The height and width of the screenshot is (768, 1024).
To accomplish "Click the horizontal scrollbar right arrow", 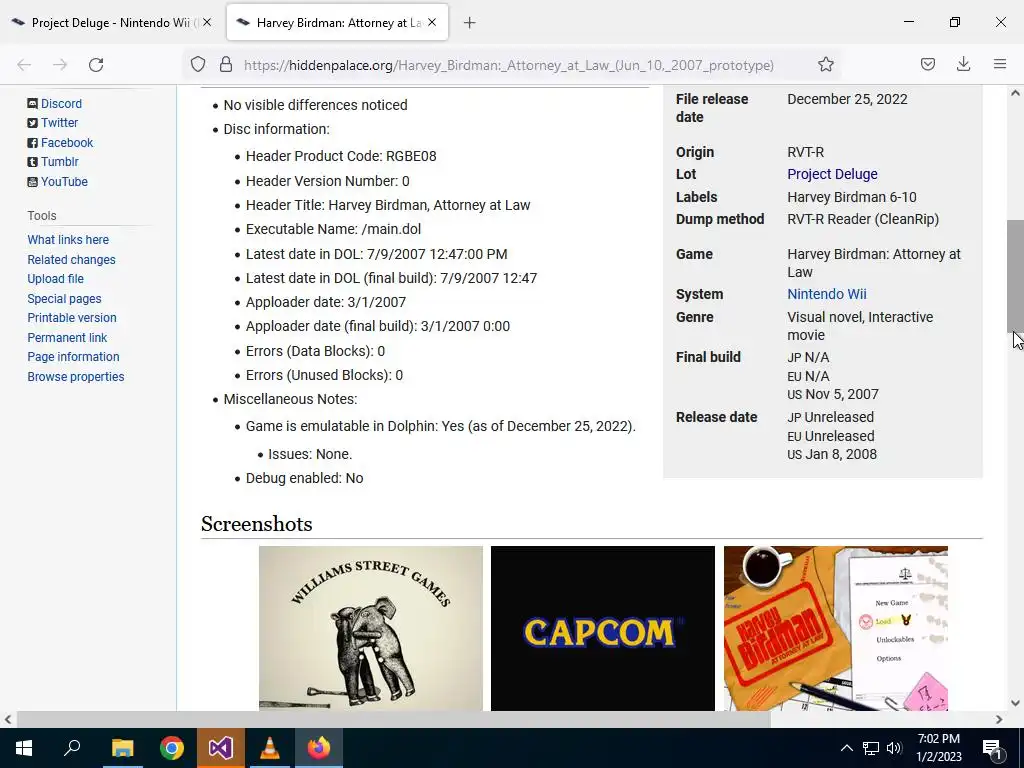I will pos(999,719).
